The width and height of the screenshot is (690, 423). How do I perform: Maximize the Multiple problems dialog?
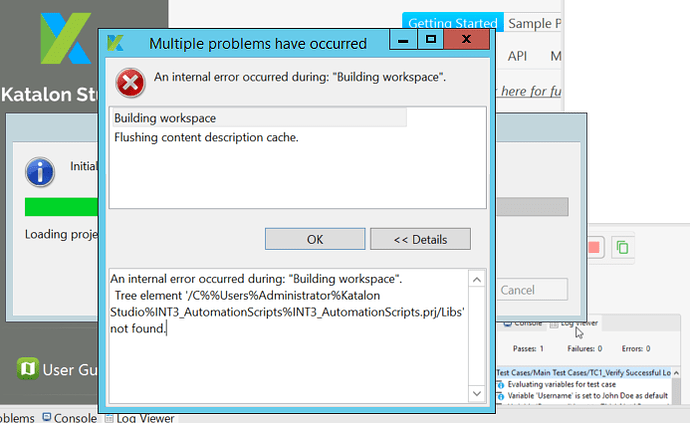430,40
